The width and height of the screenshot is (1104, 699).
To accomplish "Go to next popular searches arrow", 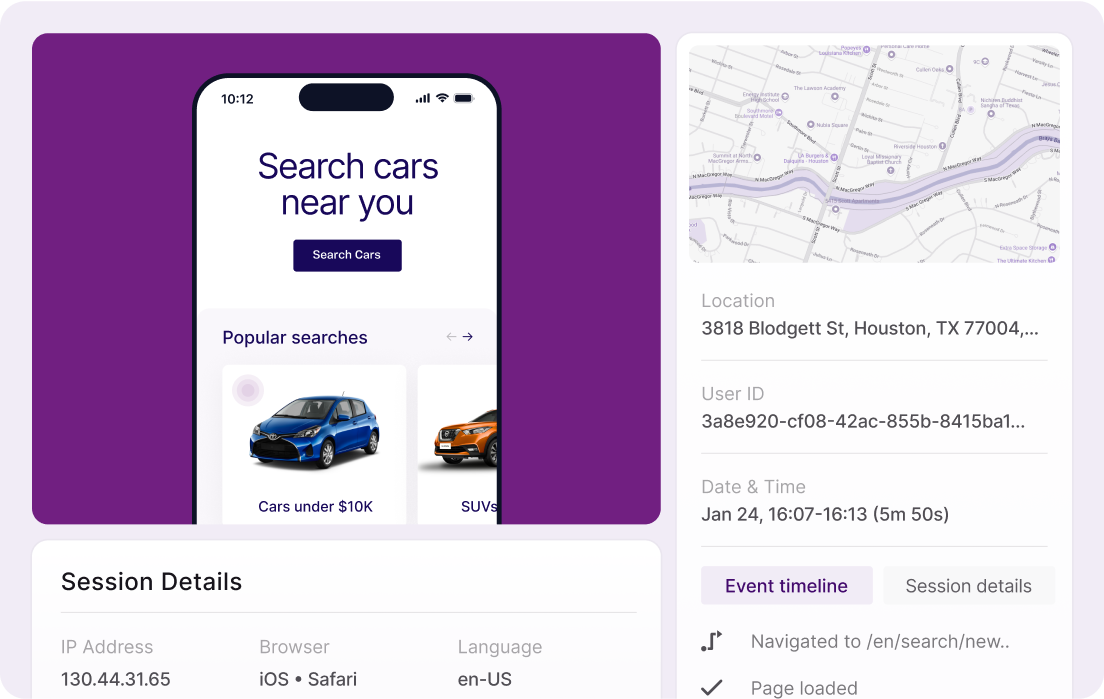I will click(468, 336).
